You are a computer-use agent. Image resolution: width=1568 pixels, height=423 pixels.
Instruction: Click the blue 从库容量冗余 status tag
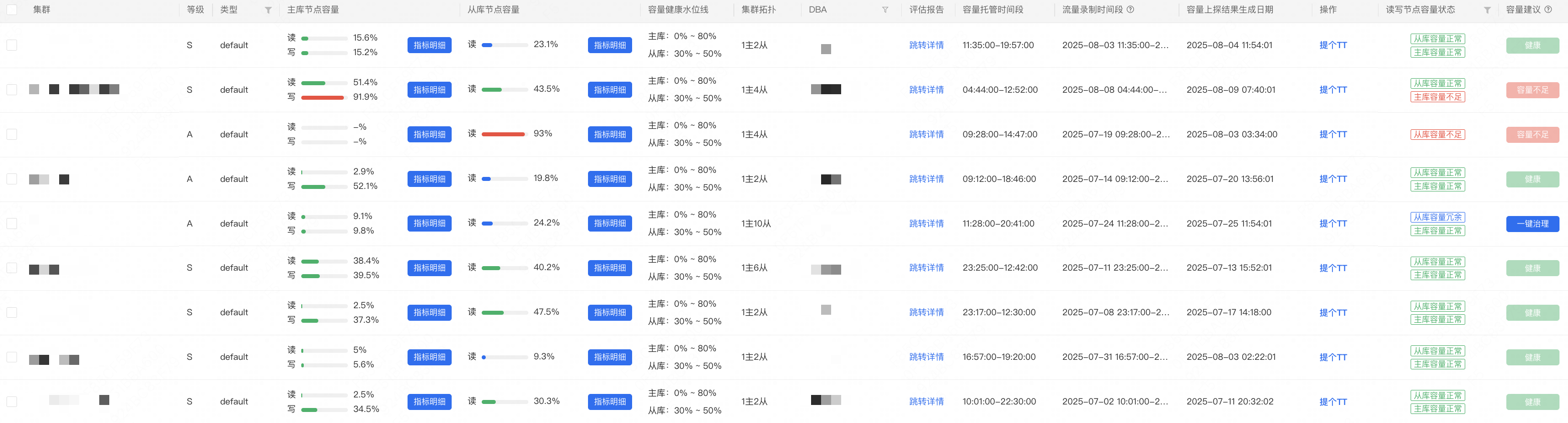[x=1437, y=218]
